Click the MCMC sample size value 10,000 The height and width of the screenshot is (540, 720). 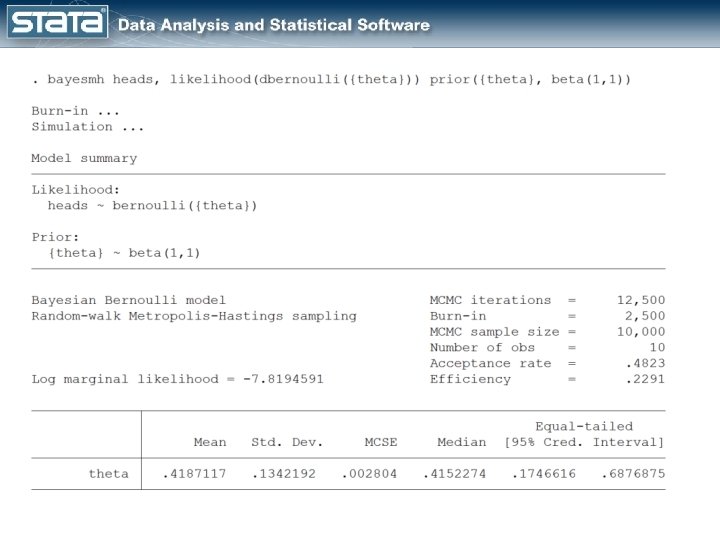(x=640, y=331)
